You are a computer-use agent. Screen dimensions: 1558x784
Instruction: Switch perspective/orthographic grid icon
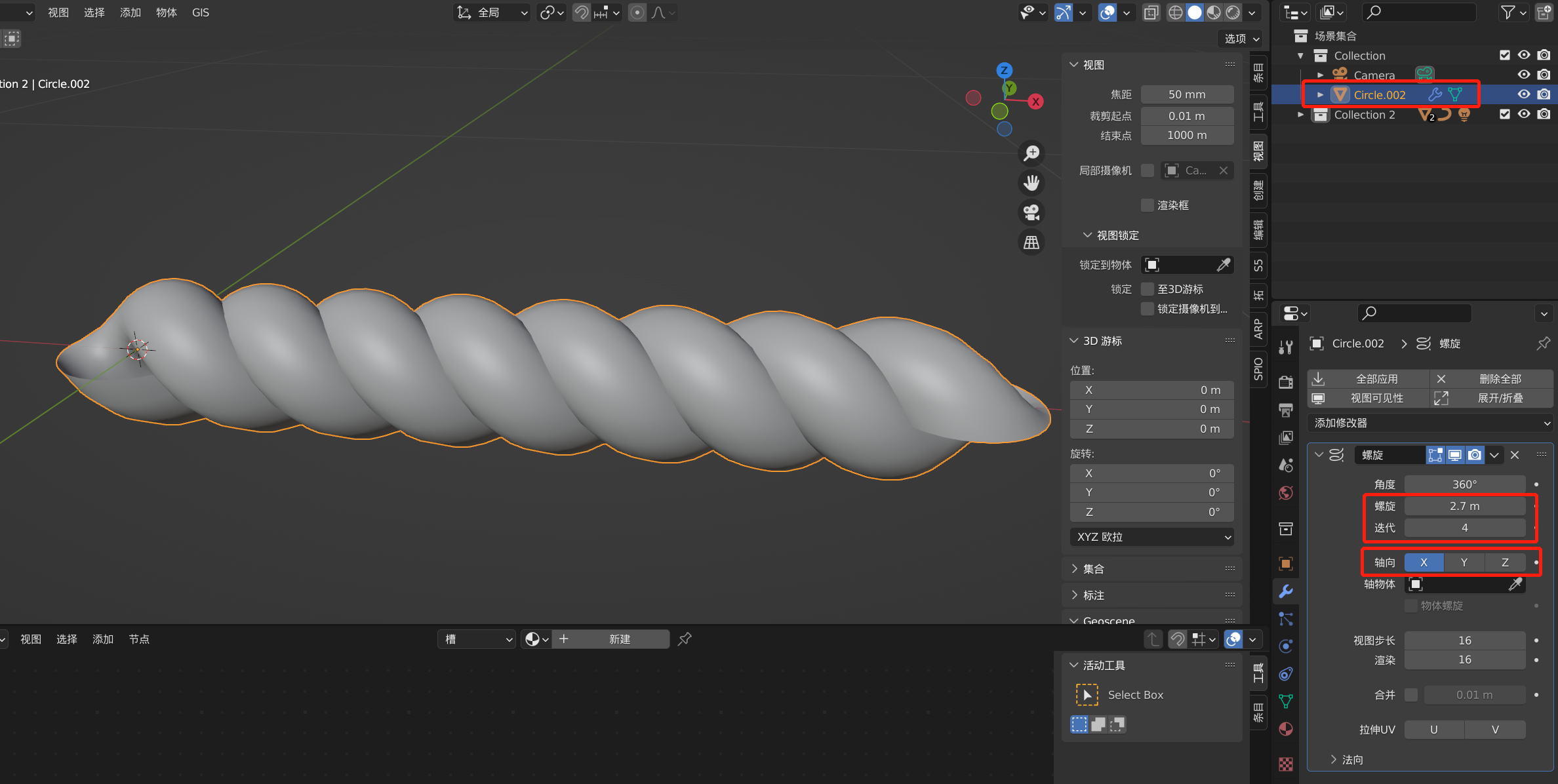pos(1031,243)
